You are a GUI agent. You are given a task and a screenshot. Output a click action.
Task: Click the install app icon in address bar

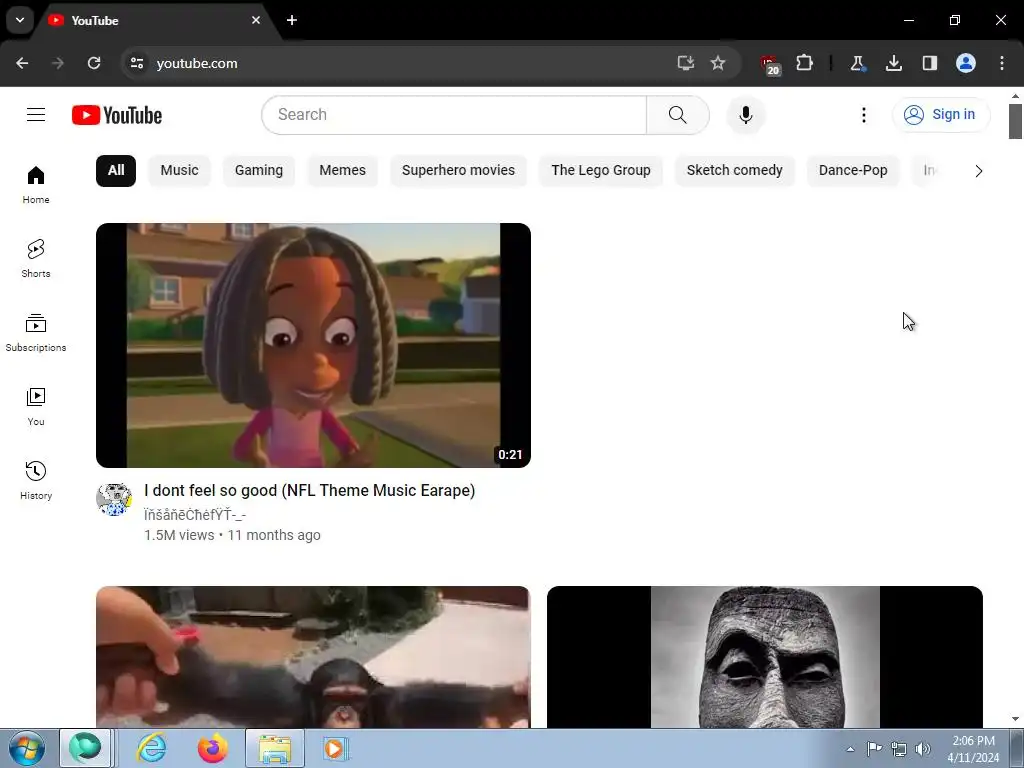click(685, 63)
